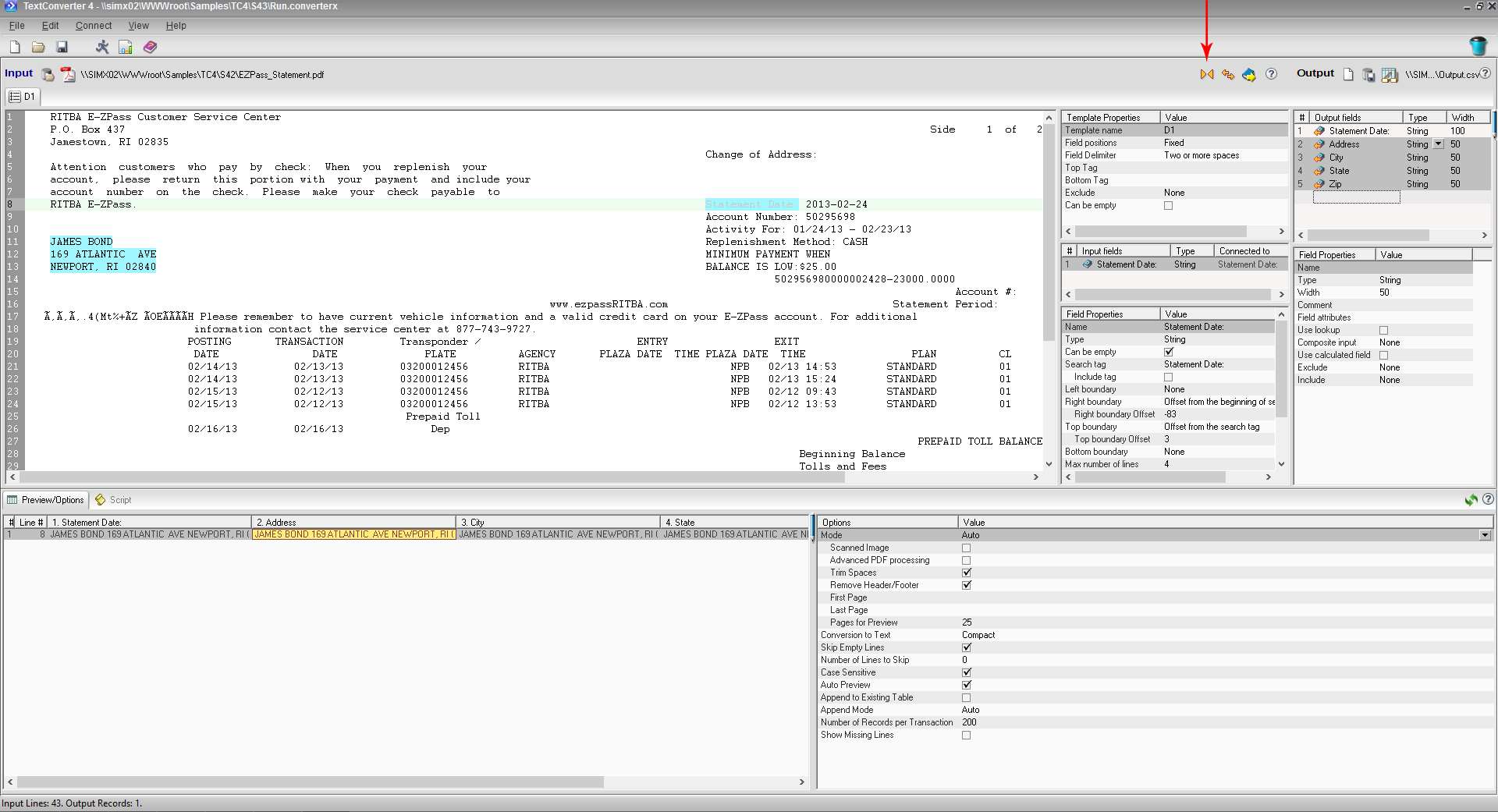Toggle Case Sensitive checkbox
This screenshot has height=812, width=1498.
(967, 672)
